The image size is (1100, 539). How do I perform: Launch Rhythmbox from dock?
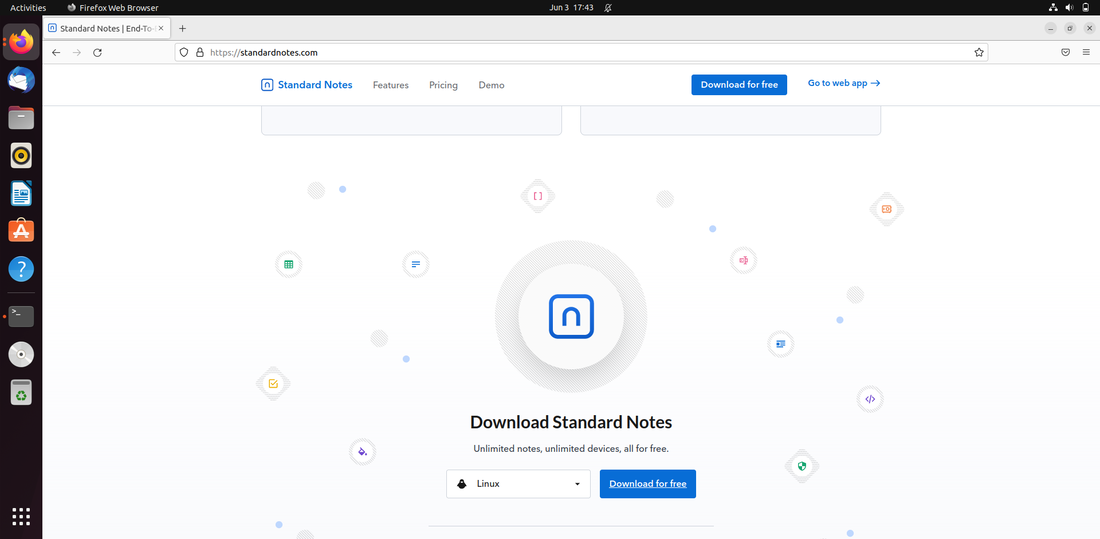coord(21,155)
